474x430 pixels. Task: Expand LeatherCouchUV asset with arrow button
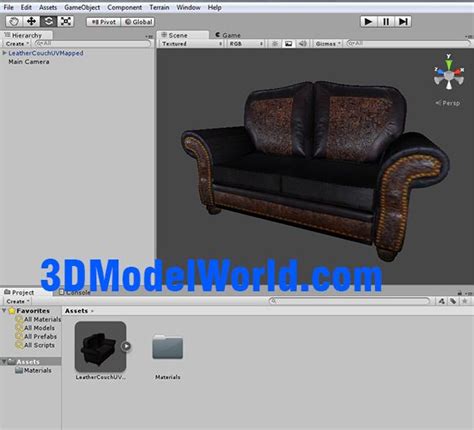(x=126, y=346)
